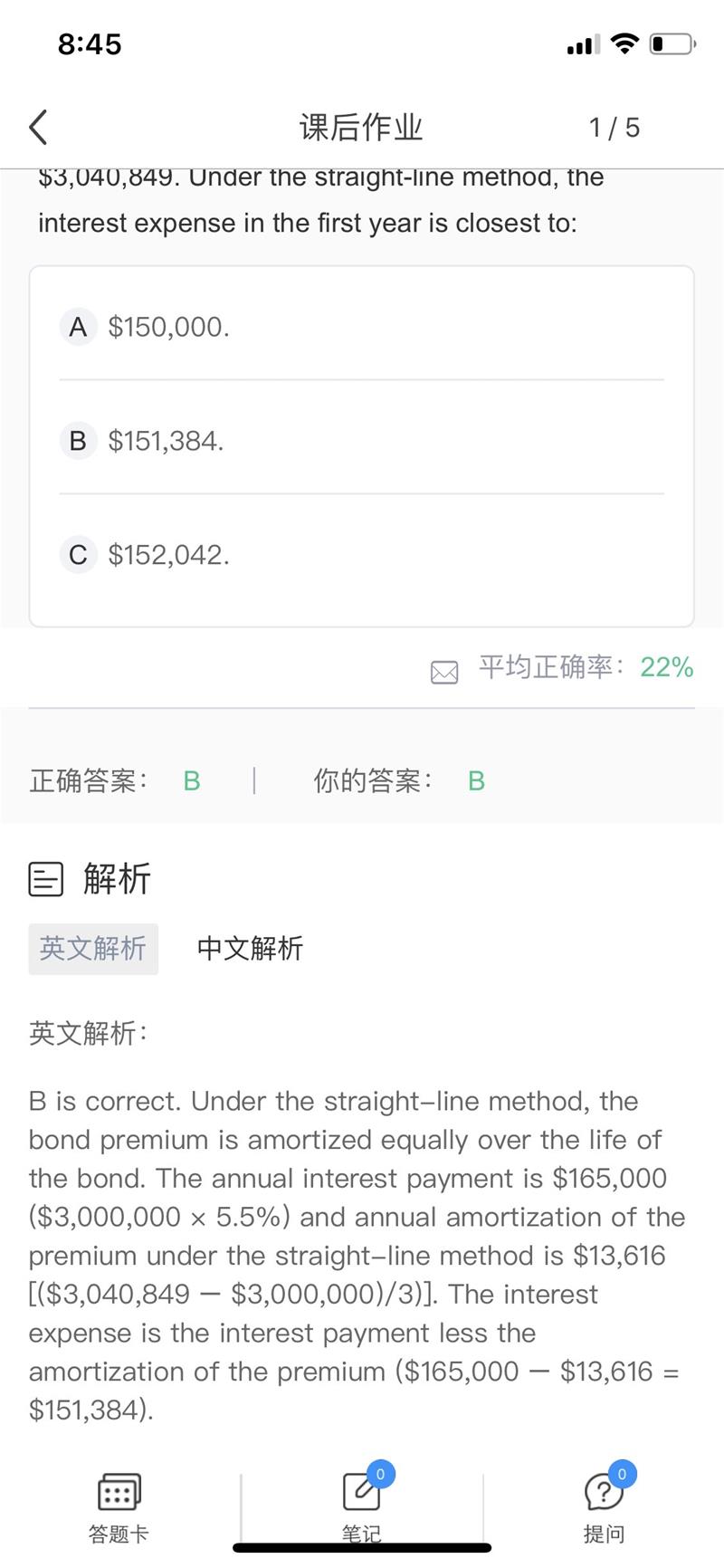724x1568 pixels.
Task: Tap the home indicator bar
Action: [x=362, y=1548]
